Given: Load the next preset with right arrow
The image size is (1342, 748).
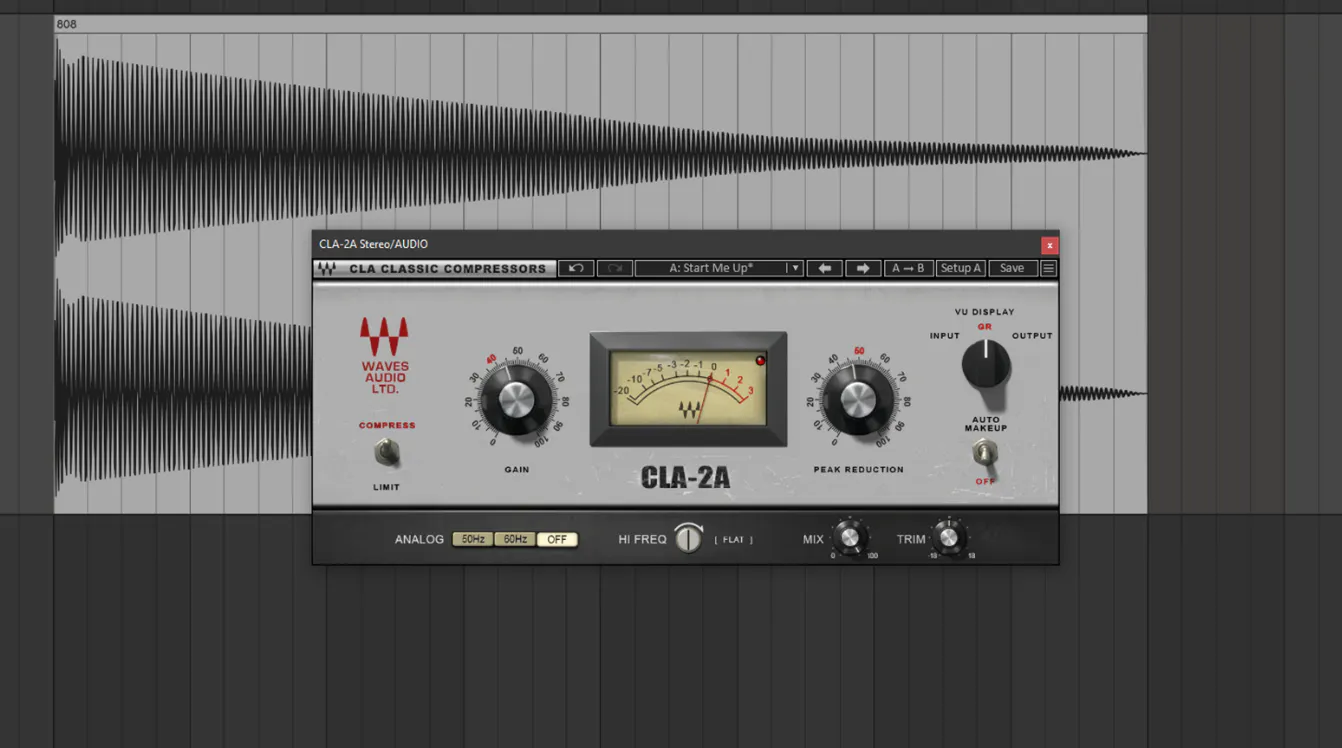Looking at the screenshot, I should (x=863, y=268).
